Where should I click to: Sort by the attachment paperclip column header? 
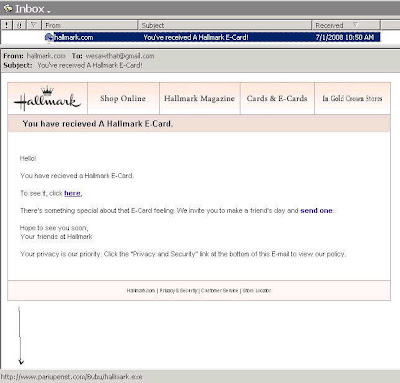coord(19,25)
